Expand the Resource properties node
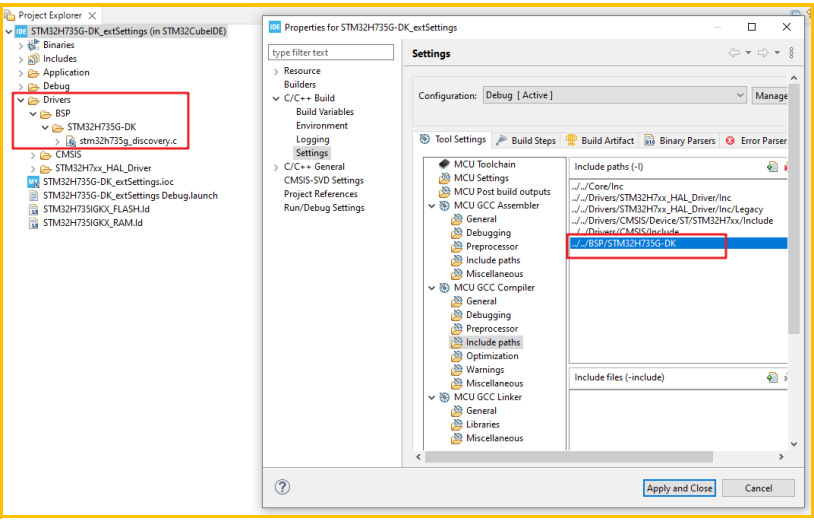 click(x=276, y=71)
